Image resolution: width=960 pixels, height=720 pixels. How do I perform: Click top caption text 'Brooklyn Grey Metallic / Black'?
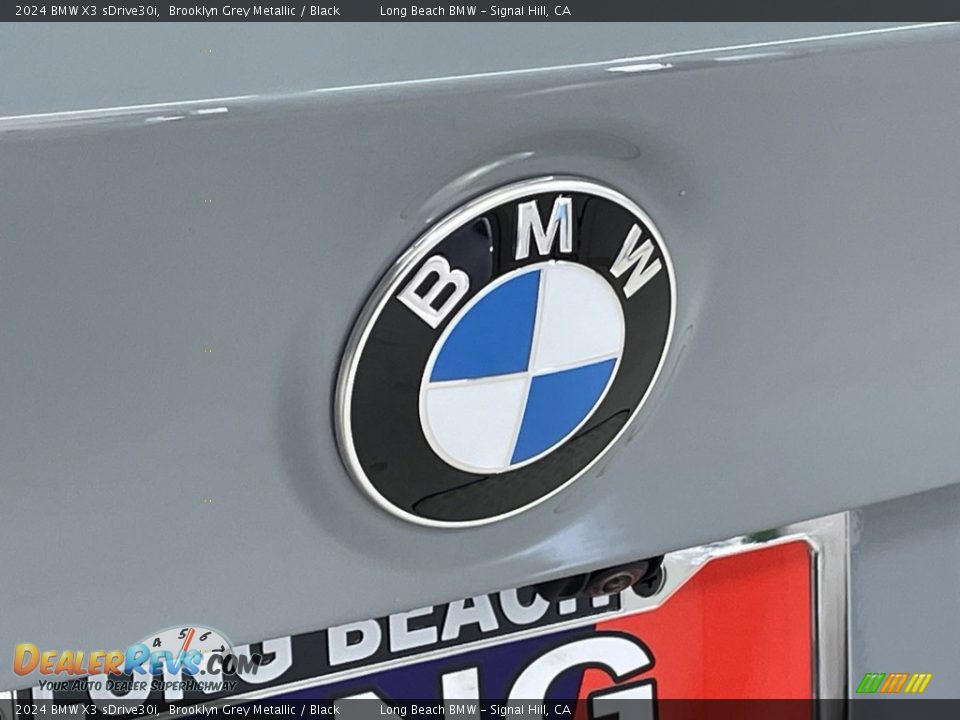pos(254,10)
